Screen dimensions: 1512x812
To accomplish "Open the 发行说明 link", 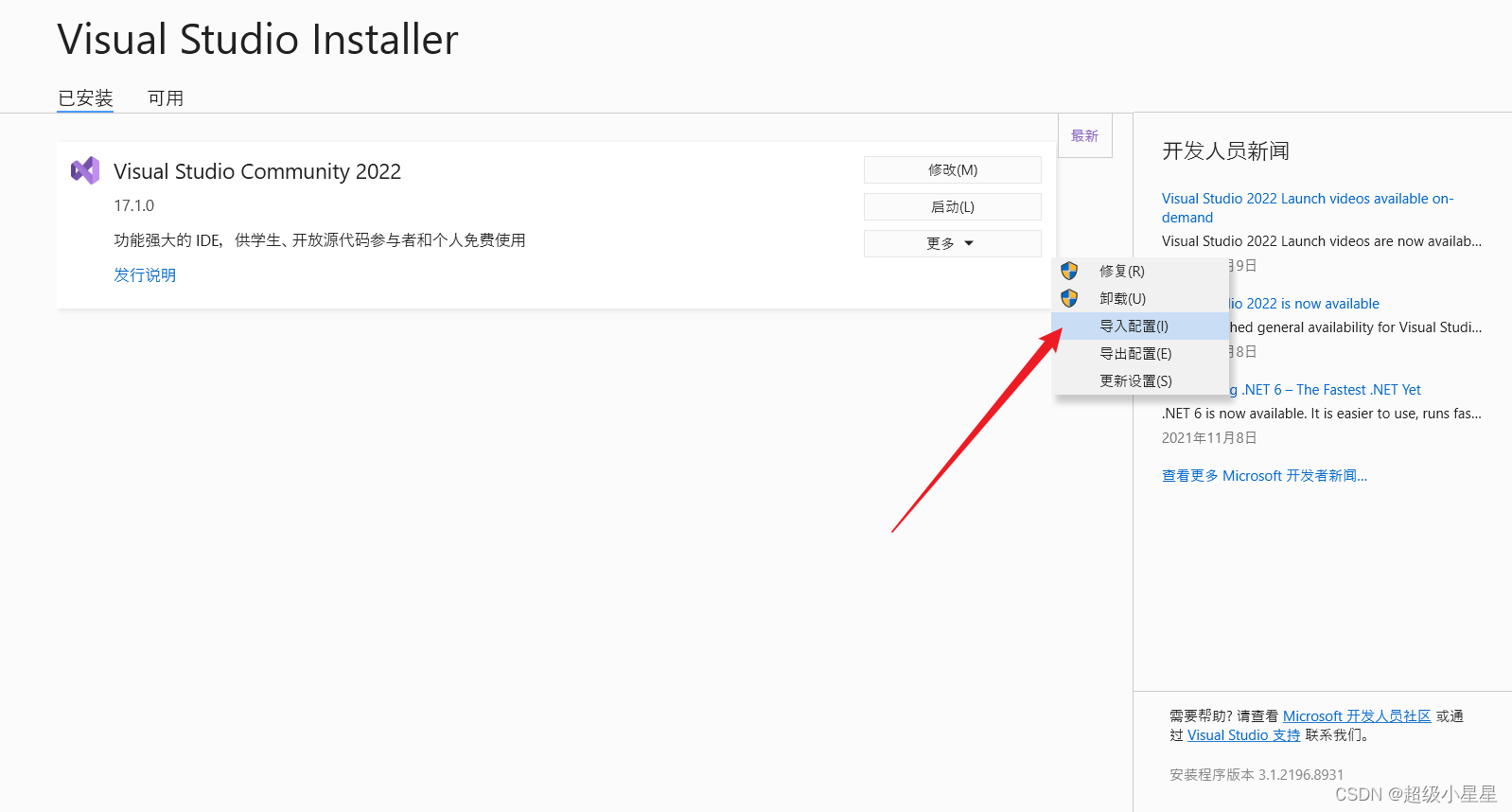I will point(145,274).
